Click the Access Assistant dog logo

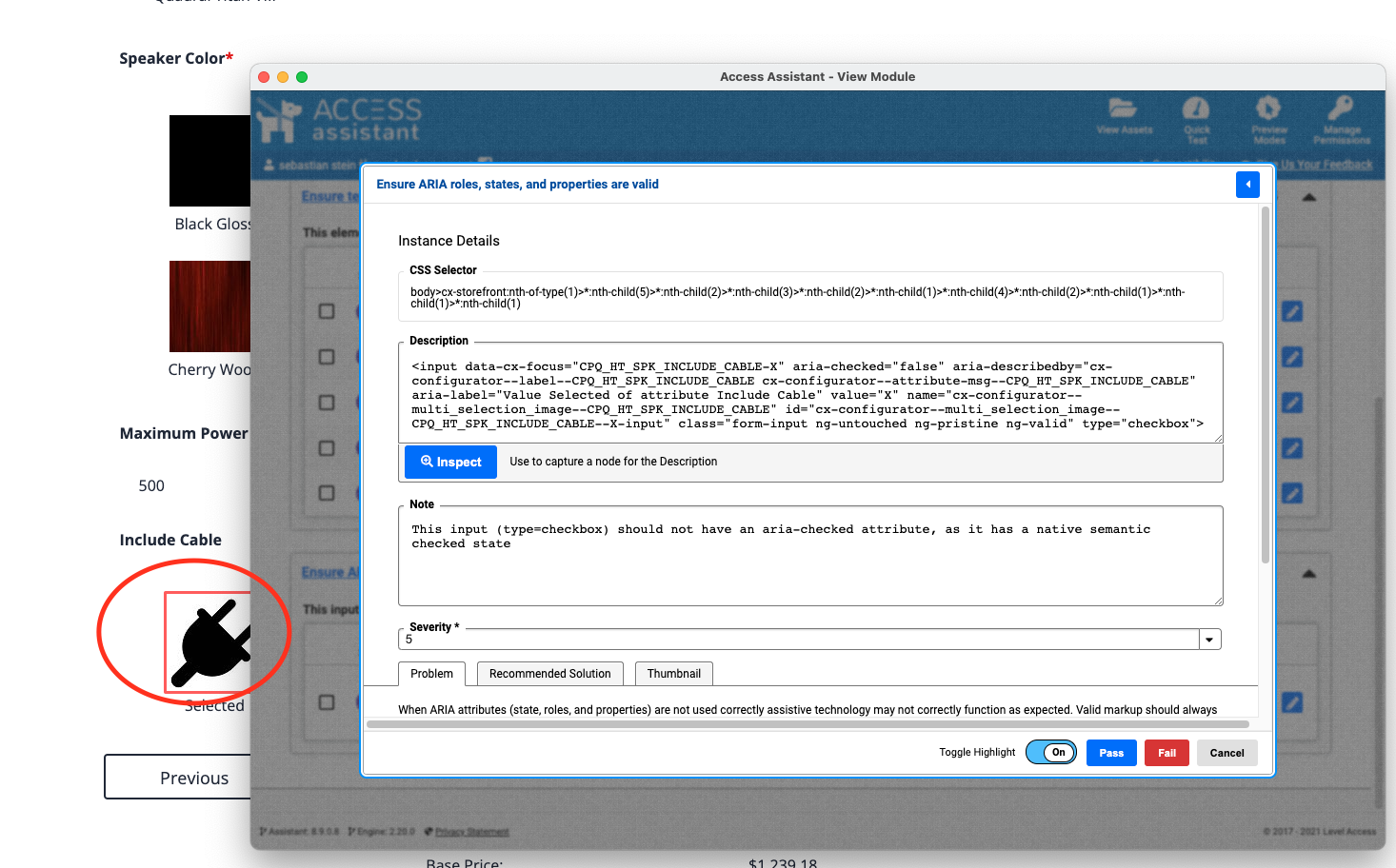pyautogui.click(x=277, y=120)
